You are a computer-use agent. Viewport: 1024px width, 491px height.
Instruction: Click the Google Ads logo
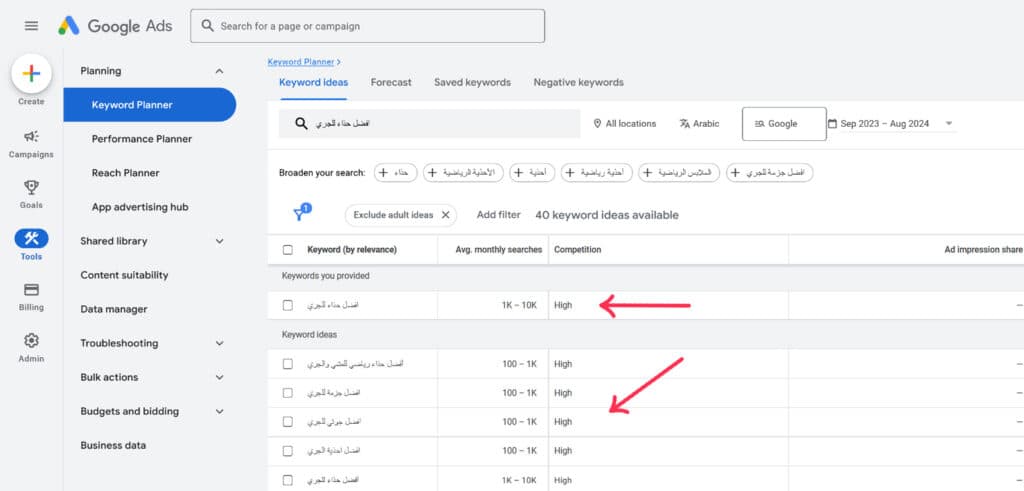(x=115, y=26)
